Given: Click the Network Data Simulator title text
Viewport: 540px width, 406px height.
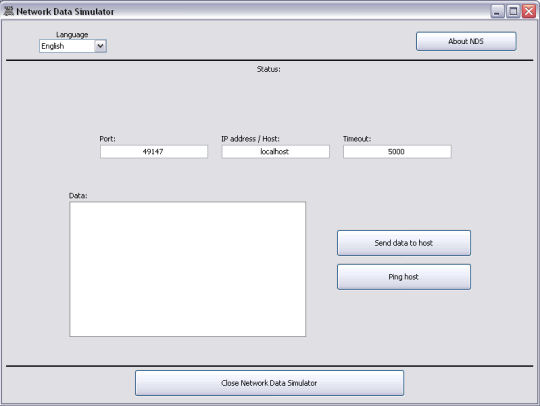Looking at the screenshot, I should click(65, 12).
